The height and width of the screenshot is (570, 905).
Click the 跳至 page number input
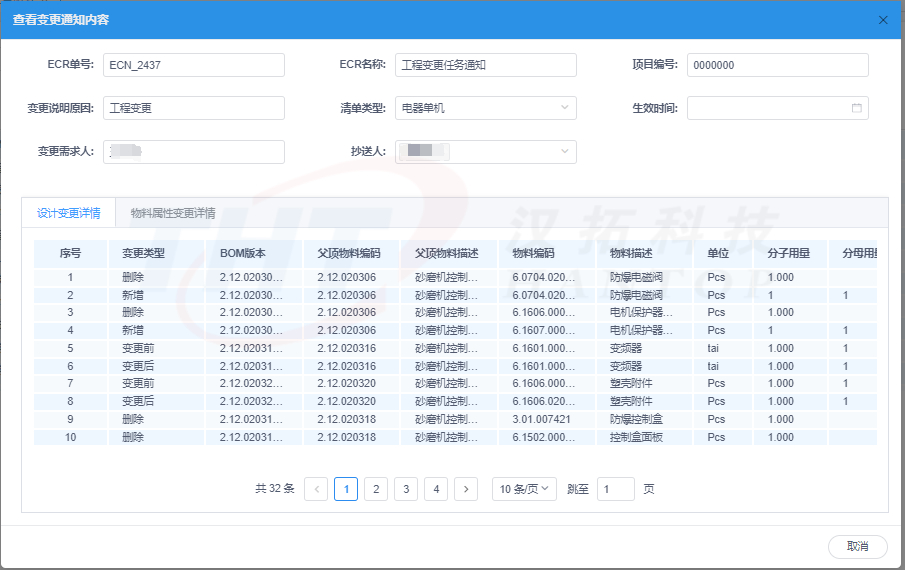(615, 489)
